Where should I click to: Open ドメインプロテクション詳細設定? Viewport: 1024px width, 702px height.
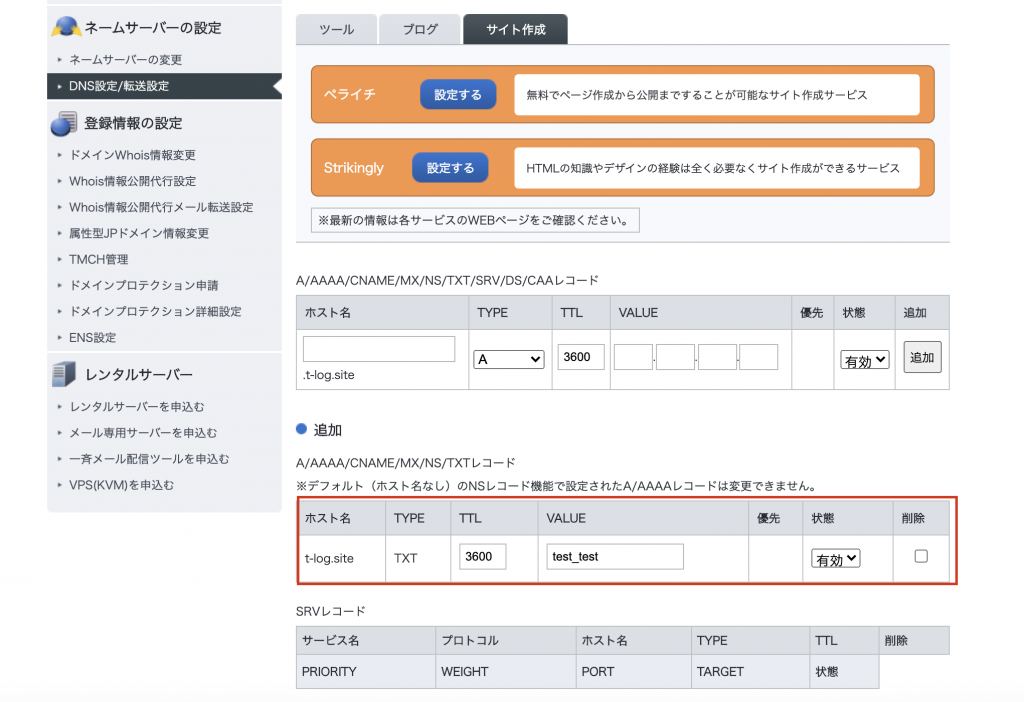tap(155, 311)
